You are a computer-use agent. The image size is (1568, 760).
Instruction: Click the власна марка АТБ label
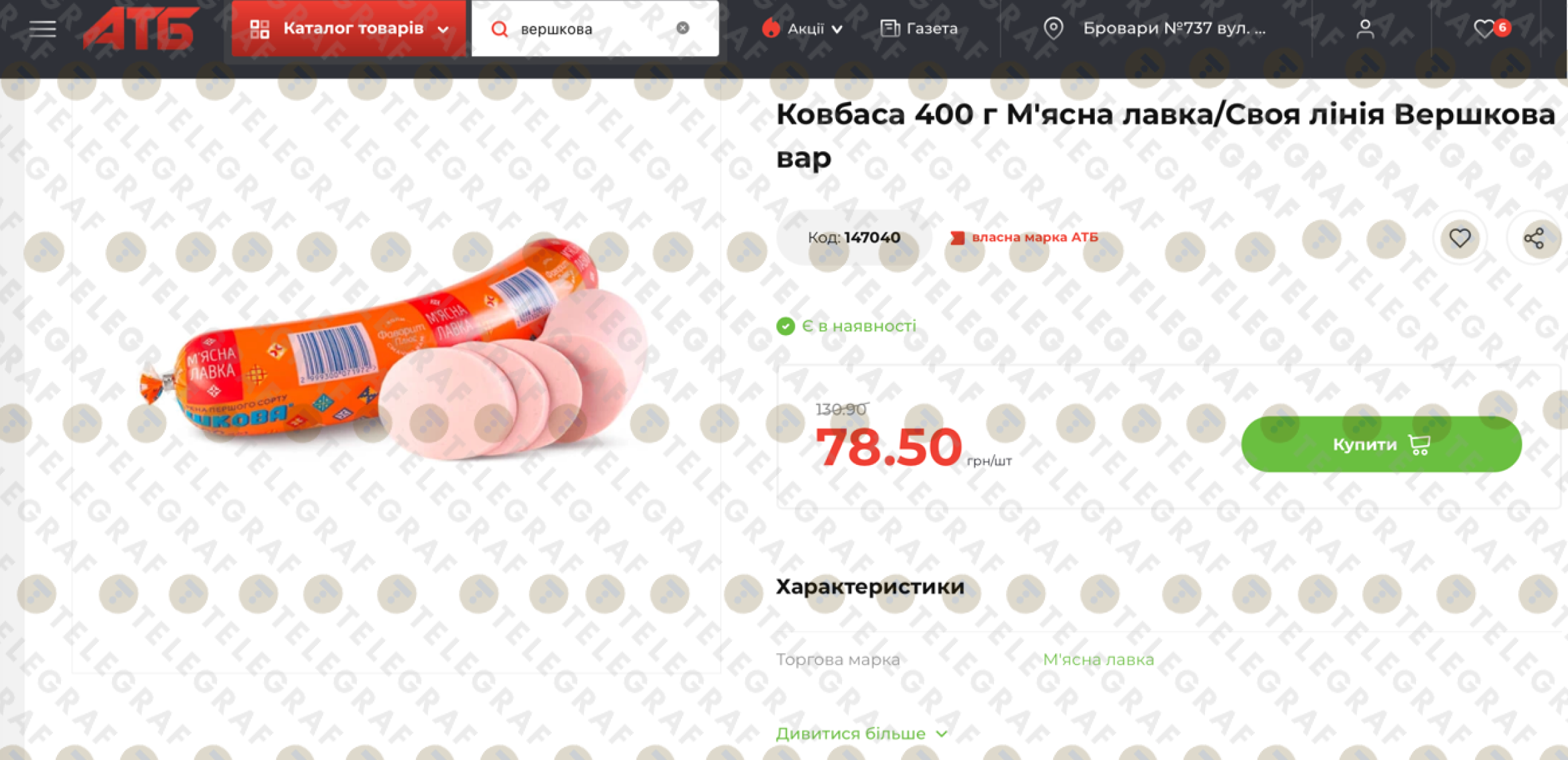(1025, 237)
